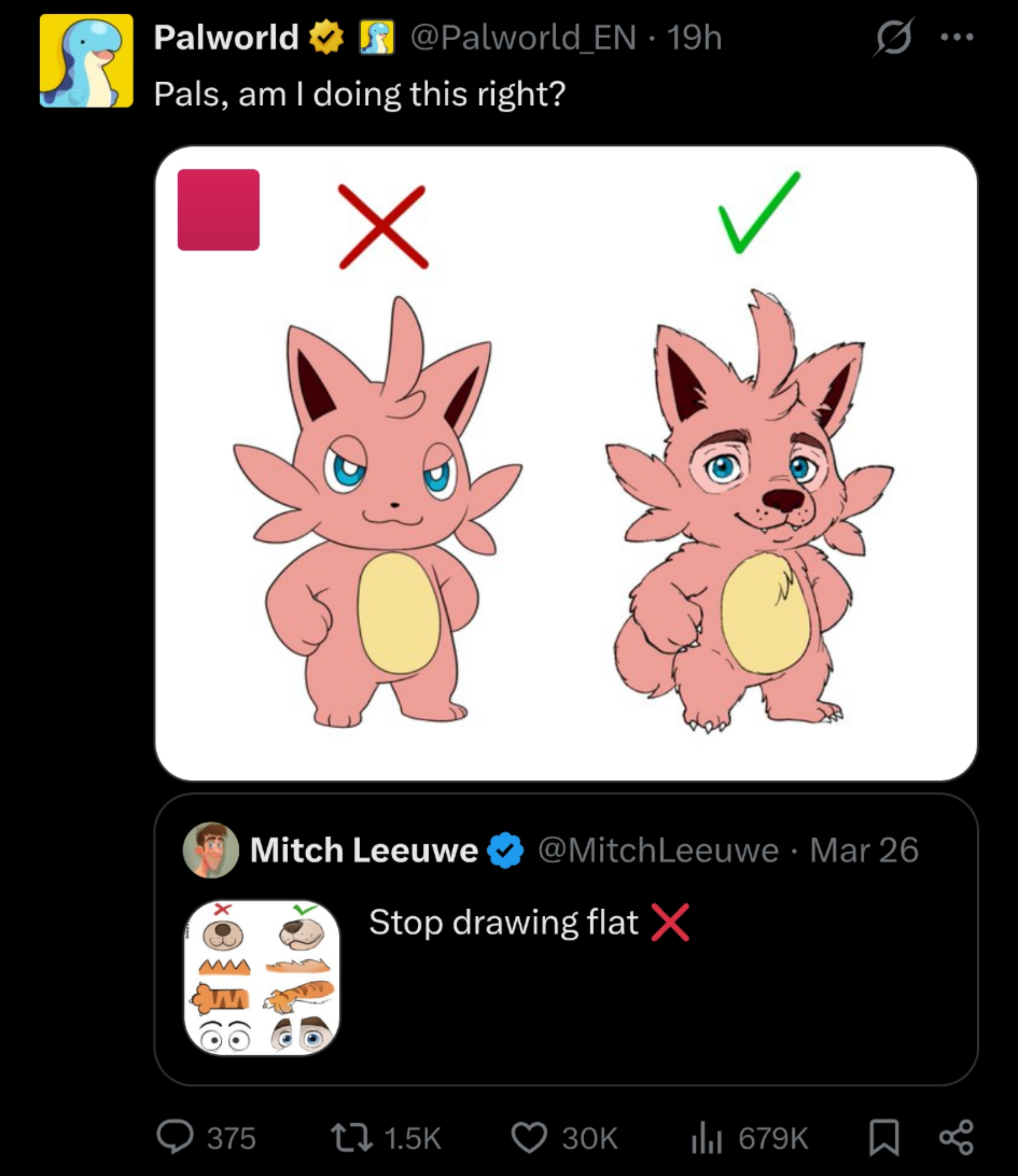Like the post with heart icon
This screenshot has width=1018, height=1176.
(x=529, y=1138)
